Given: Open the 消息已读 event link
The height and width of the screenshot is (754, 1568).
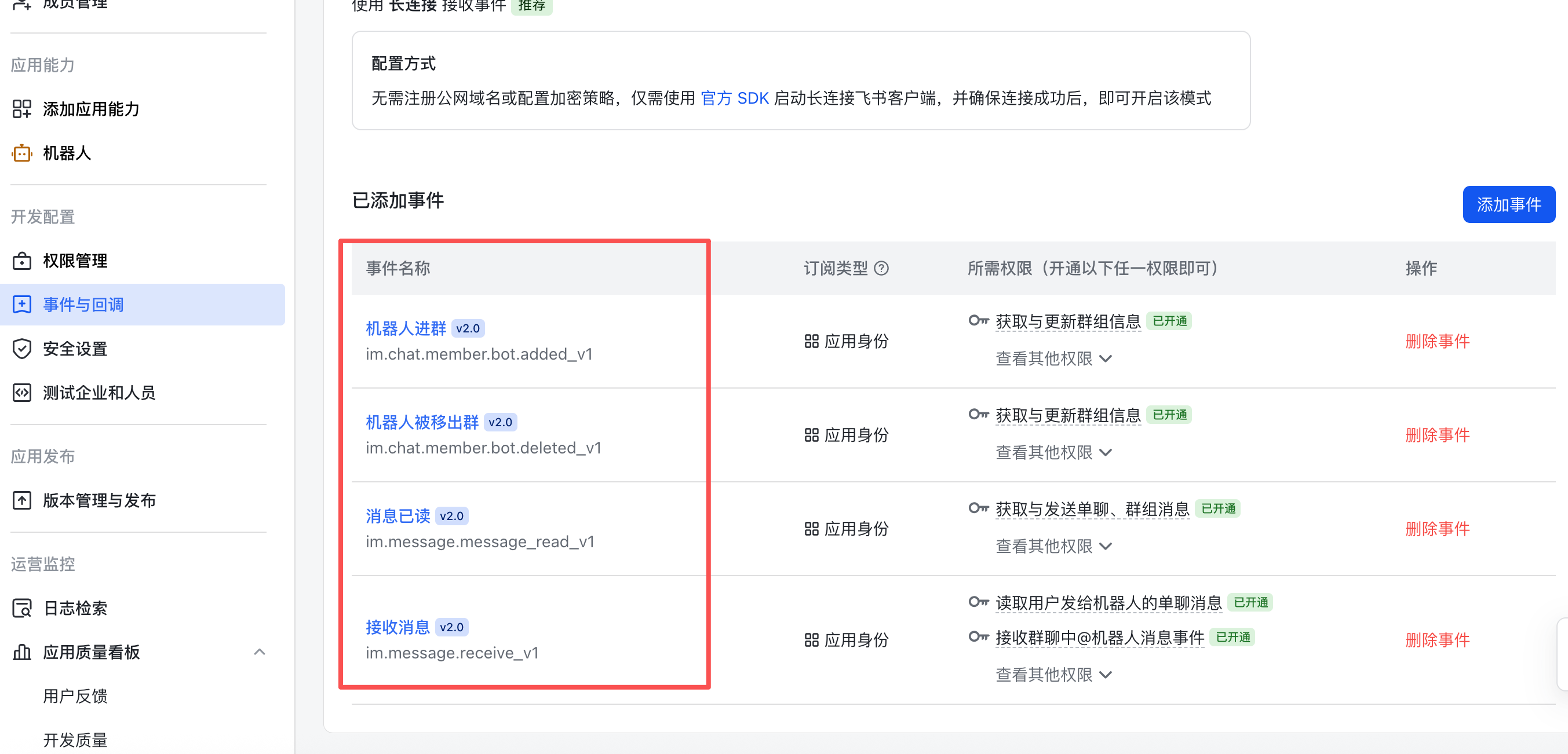Looking at the screenshot, I should coord(398,516).
